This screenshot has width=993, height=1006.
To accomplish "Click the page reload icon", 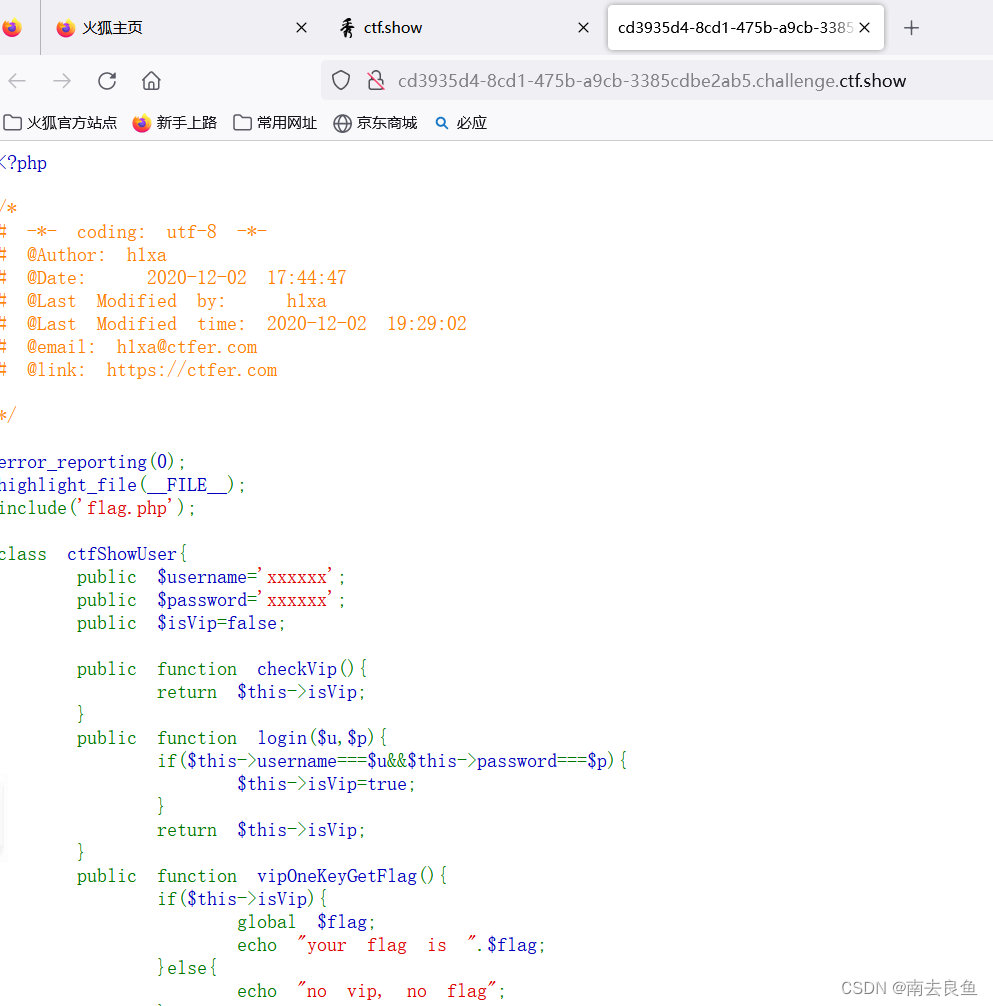I will pyautogui.click(x=106, y=81).
